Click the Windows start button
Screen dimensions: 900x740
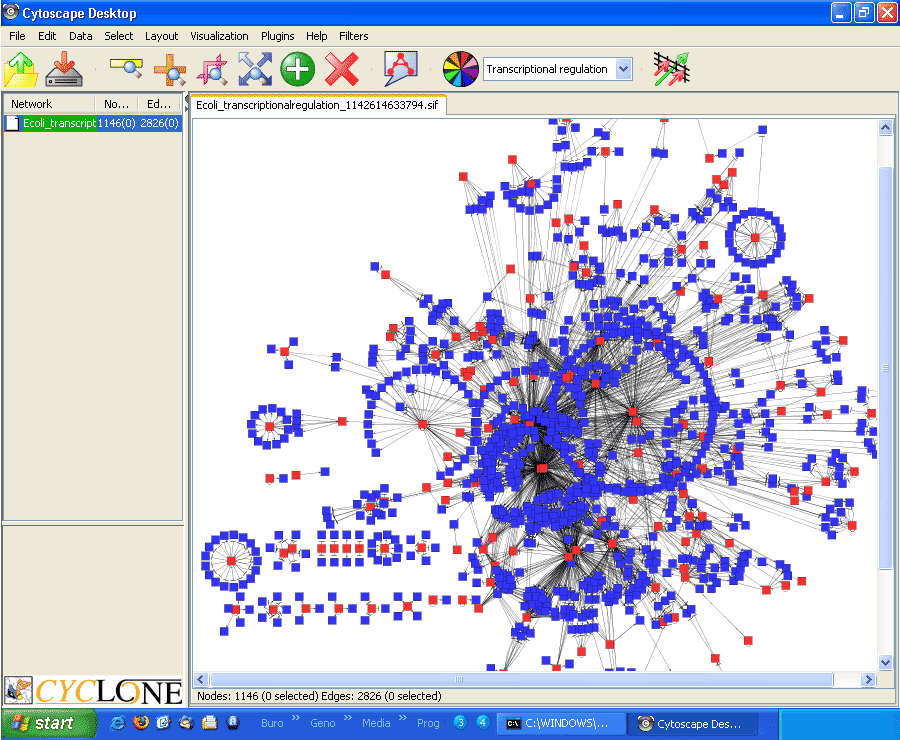tap(47, 723)
